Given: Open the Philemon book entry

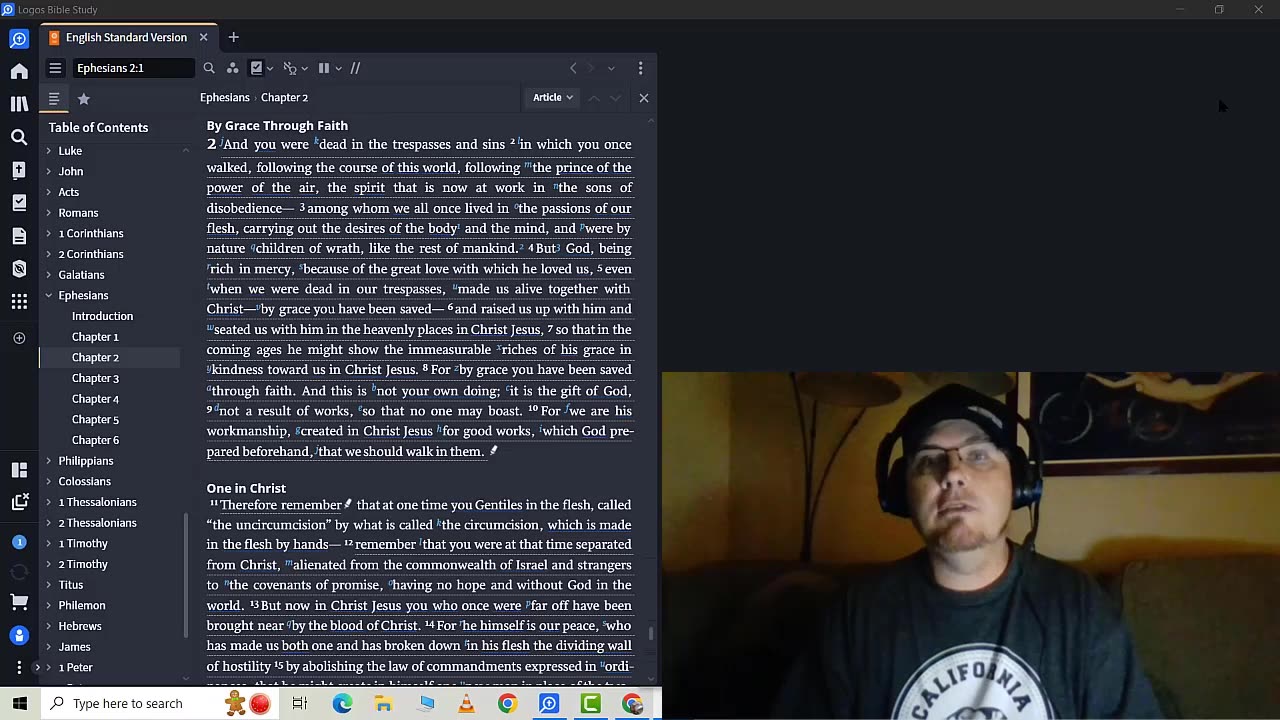Looking at the screenshot, I should [81, 605].
